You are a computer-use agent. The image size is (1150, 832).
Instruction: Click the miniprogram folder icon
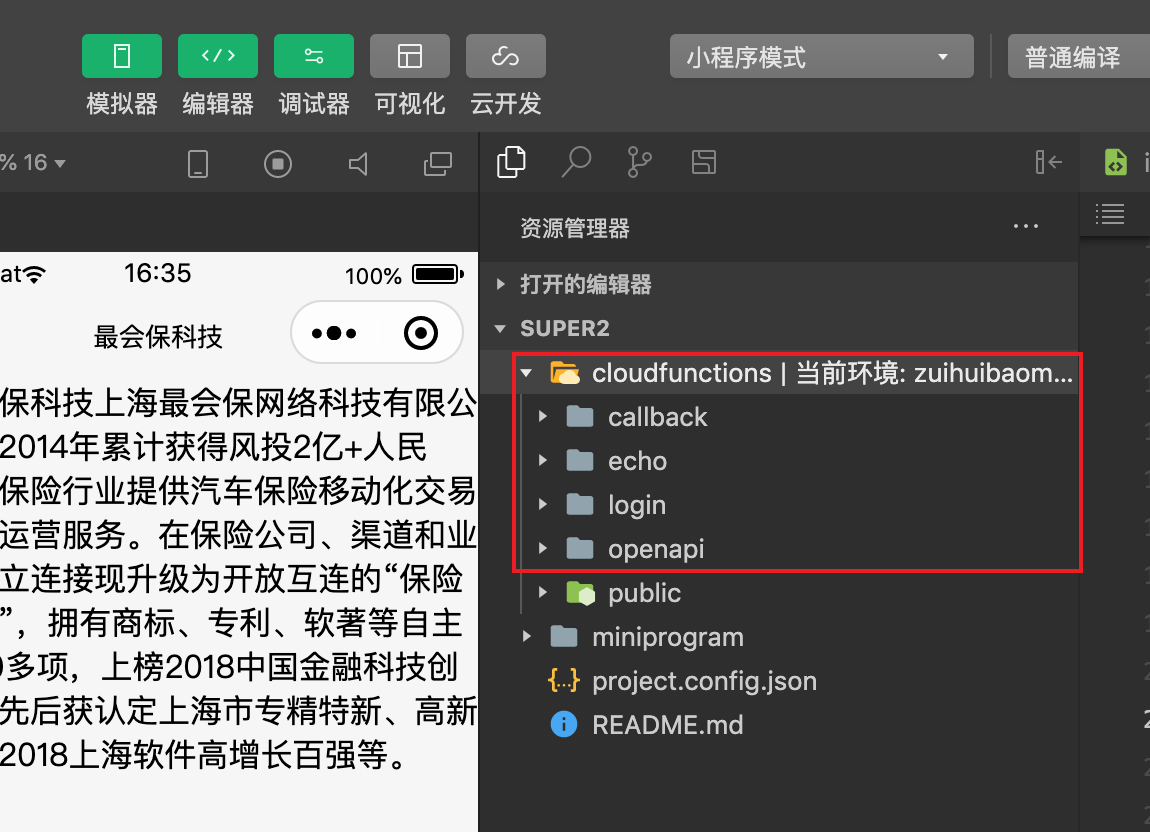pyautogui.click(x=564, y=636)
